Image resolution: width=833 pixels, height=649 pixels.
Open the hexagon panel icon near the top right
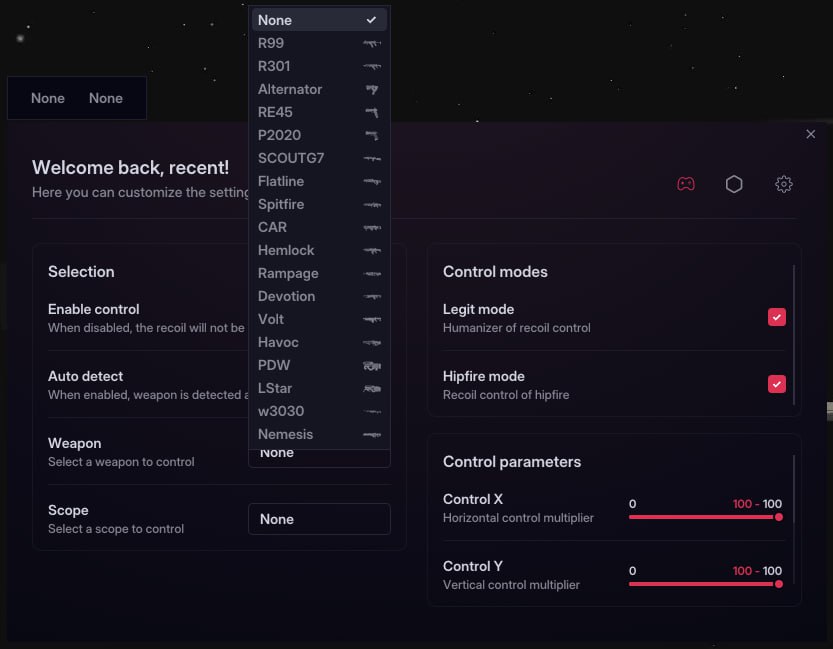tap(734, 184)
